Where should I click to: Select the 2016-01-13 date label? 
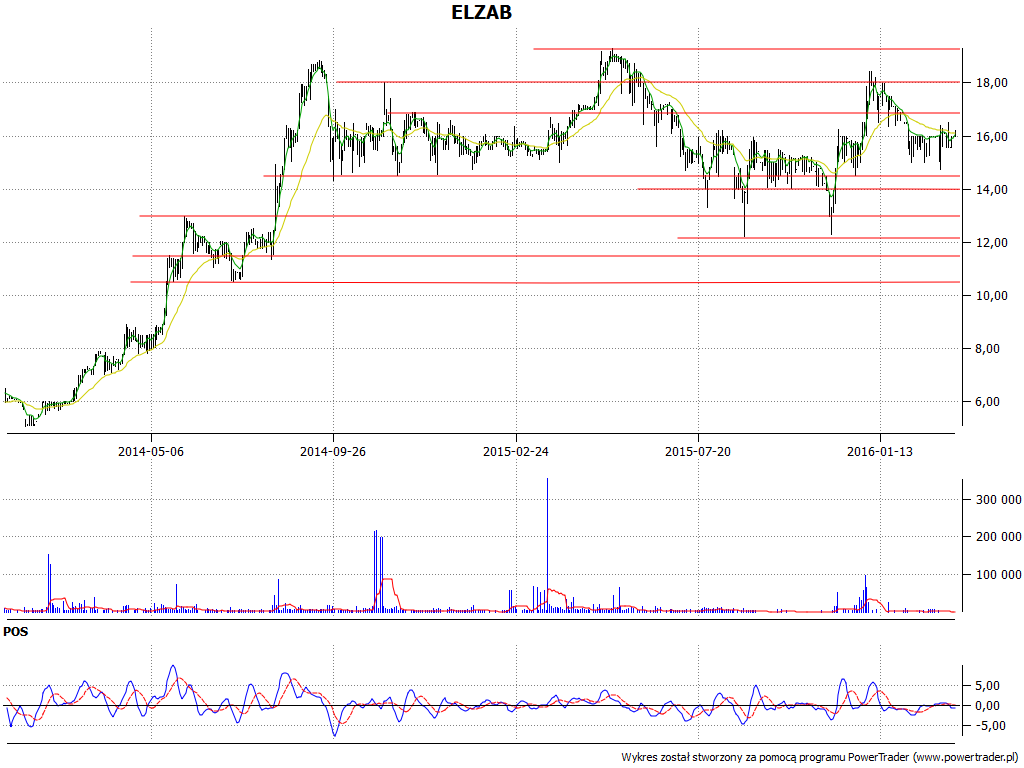(880, 451)
